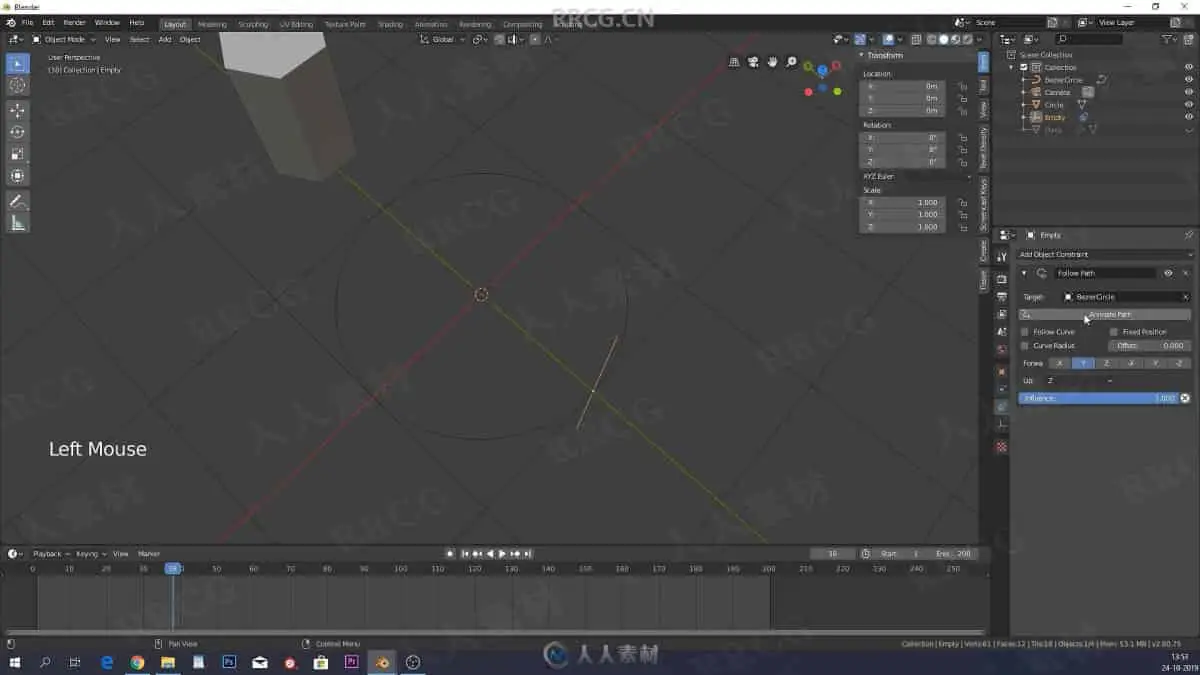Collapse the Transform panel
Image resolution: width=1200 pixels, height=675 pixels.
862,55
